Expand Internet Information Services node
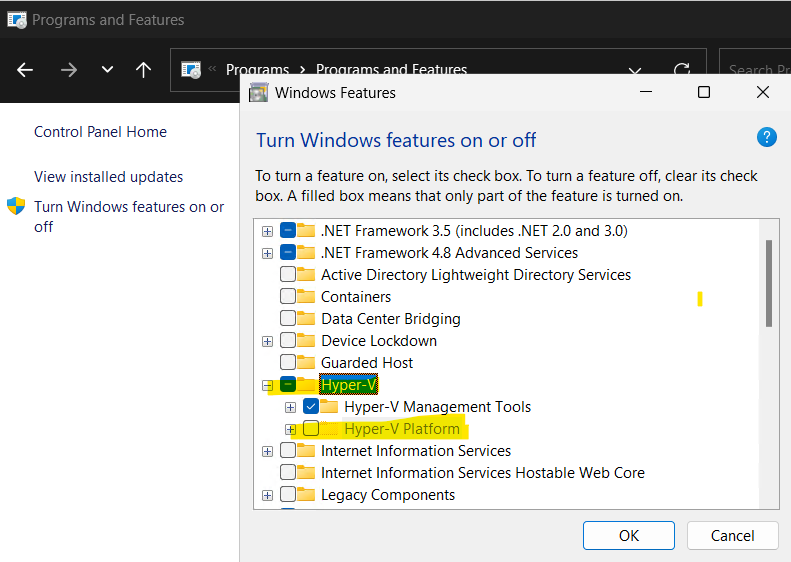791x562 pixels. point(267,452)
